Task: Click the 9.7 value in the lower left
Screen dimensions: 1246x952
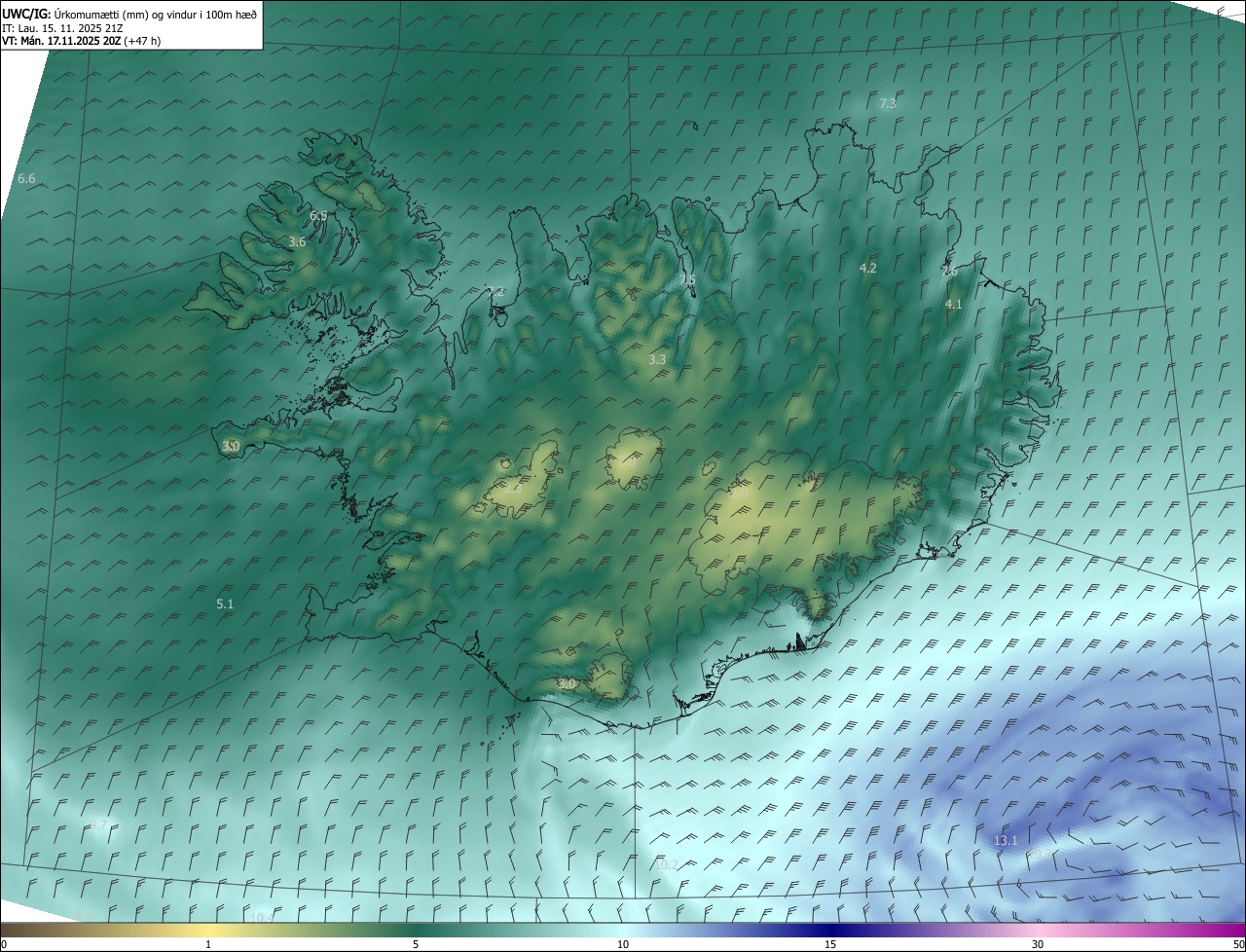Action: pyautogui.click(x=98, y=825)
